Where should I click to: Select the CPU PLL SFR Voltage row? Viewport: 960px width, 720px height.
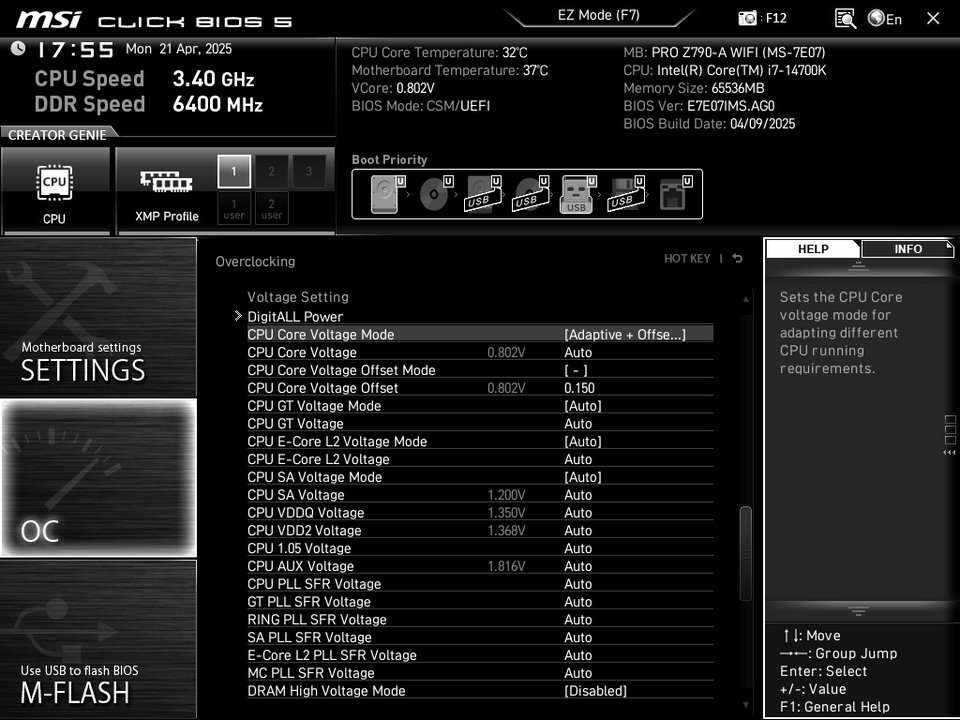coord(480,583)
